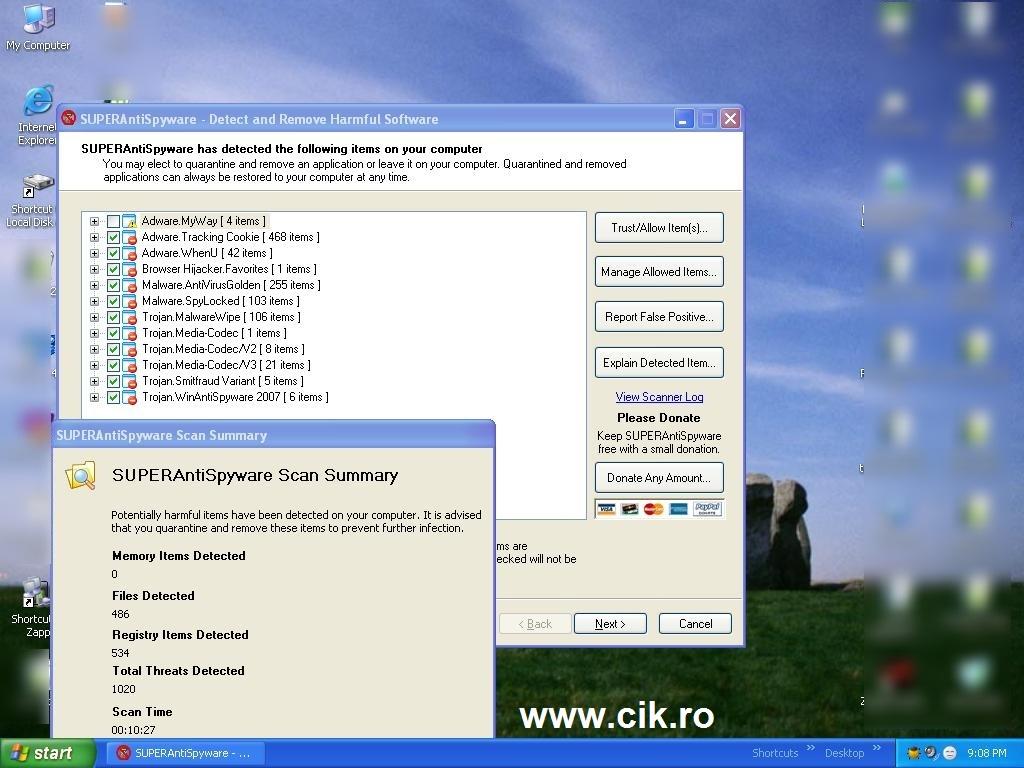1024x768 pixels.
Task: Click the threat icon beside Adware.WhenU
Action: (x=129, y=253)
